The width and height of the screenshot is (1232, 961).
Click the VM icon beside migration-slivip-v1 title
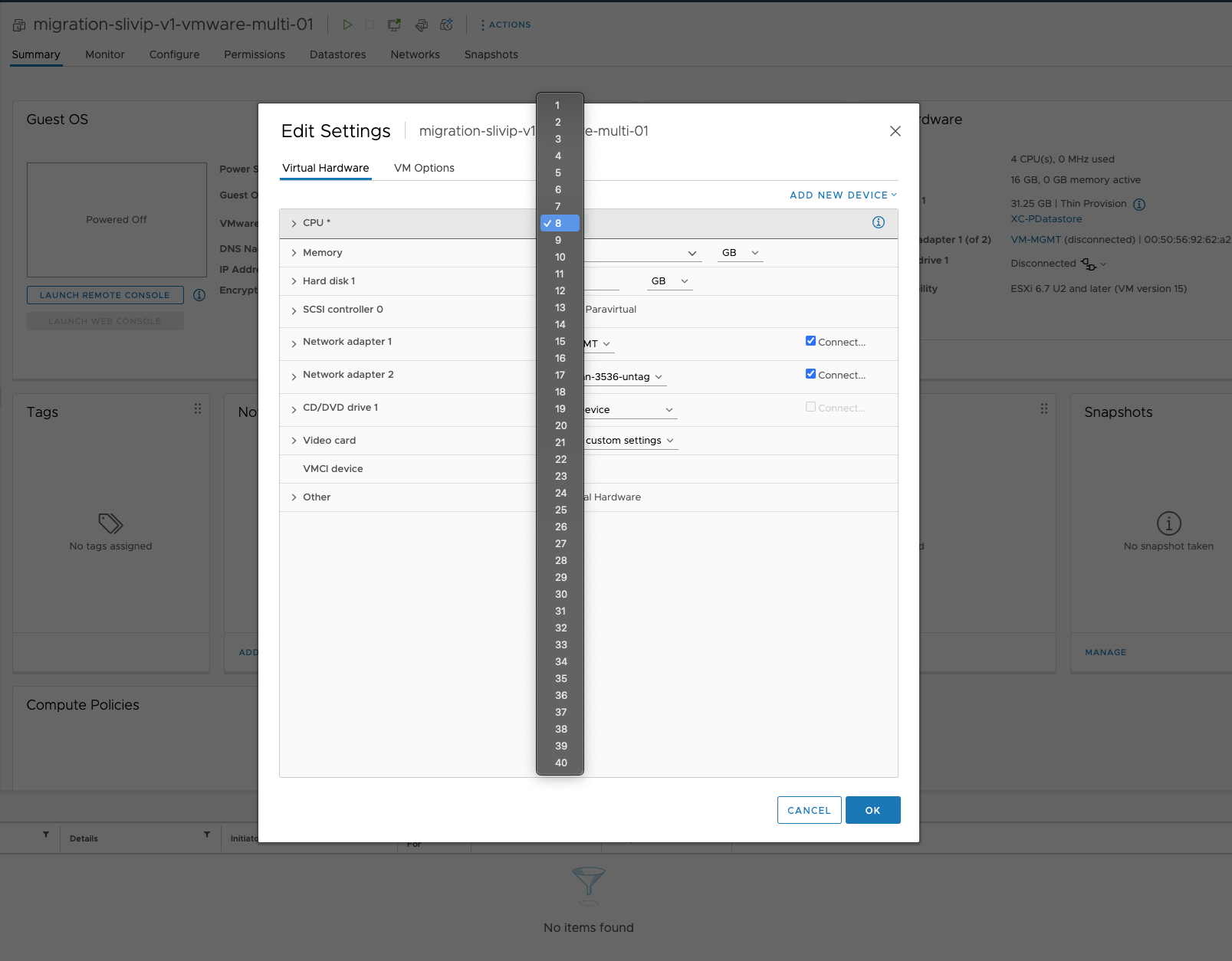(18, 24)
